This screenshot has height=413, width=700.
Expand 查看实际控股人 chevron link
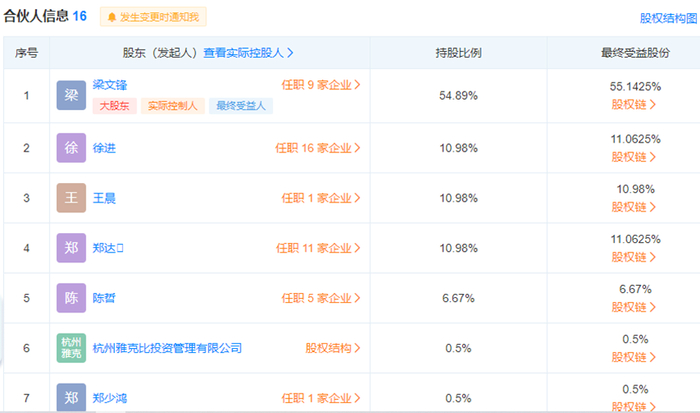pyautogui.click(x=249, y=53)
